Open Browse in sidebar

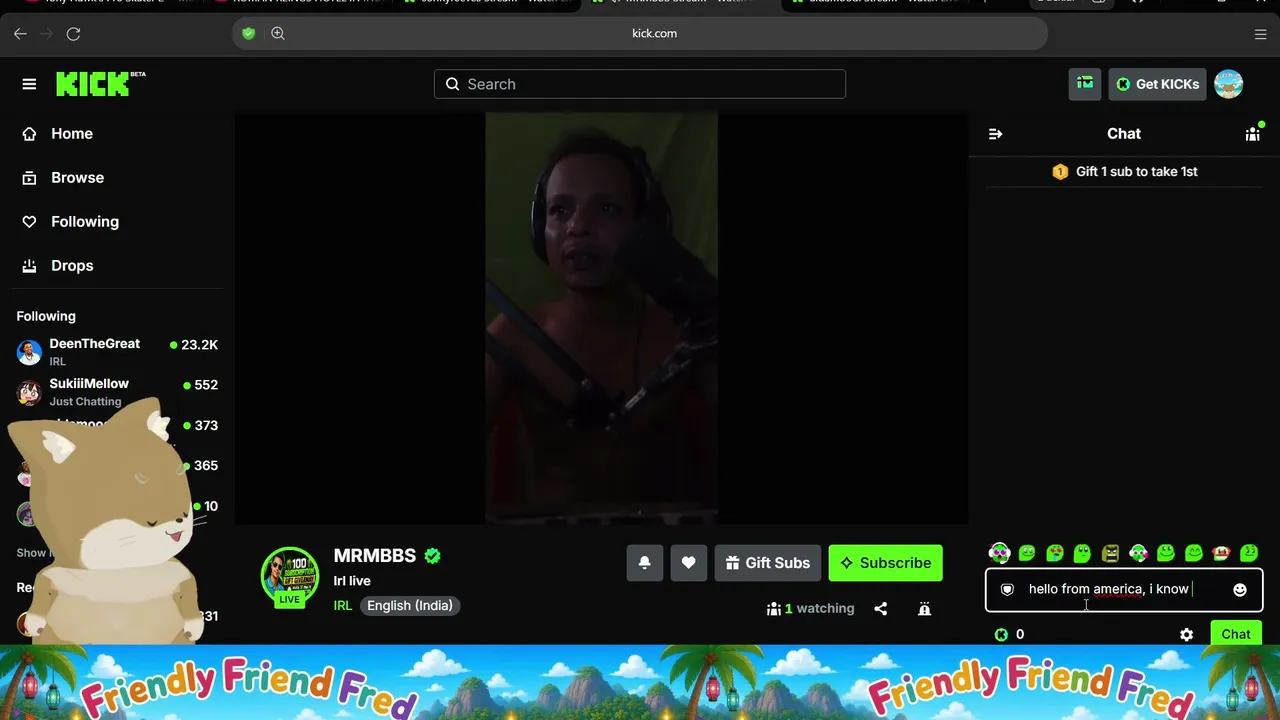78,178
